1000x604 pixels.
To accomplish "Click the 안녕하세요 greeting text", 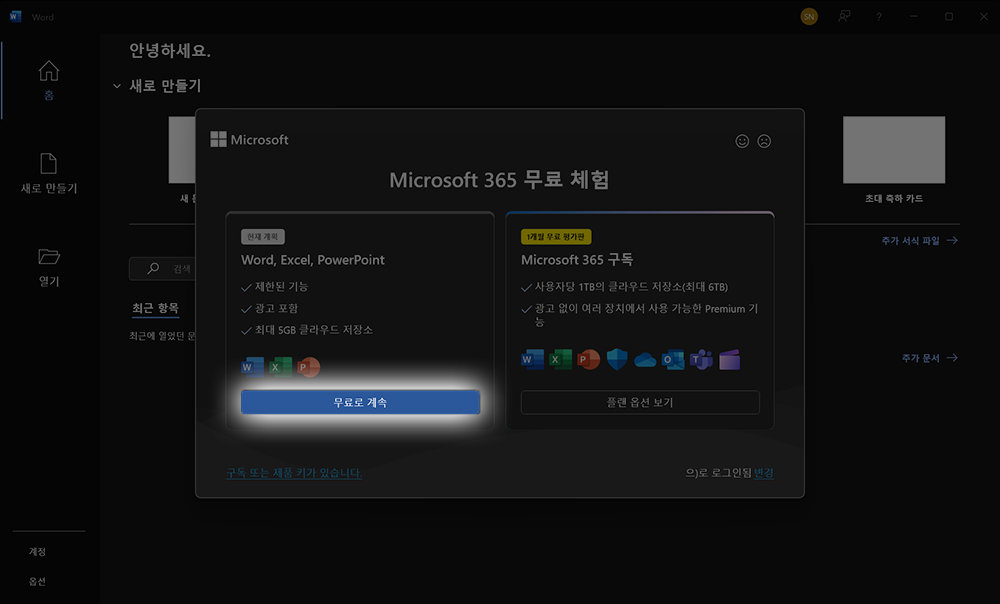I will [x=170, y=50].
